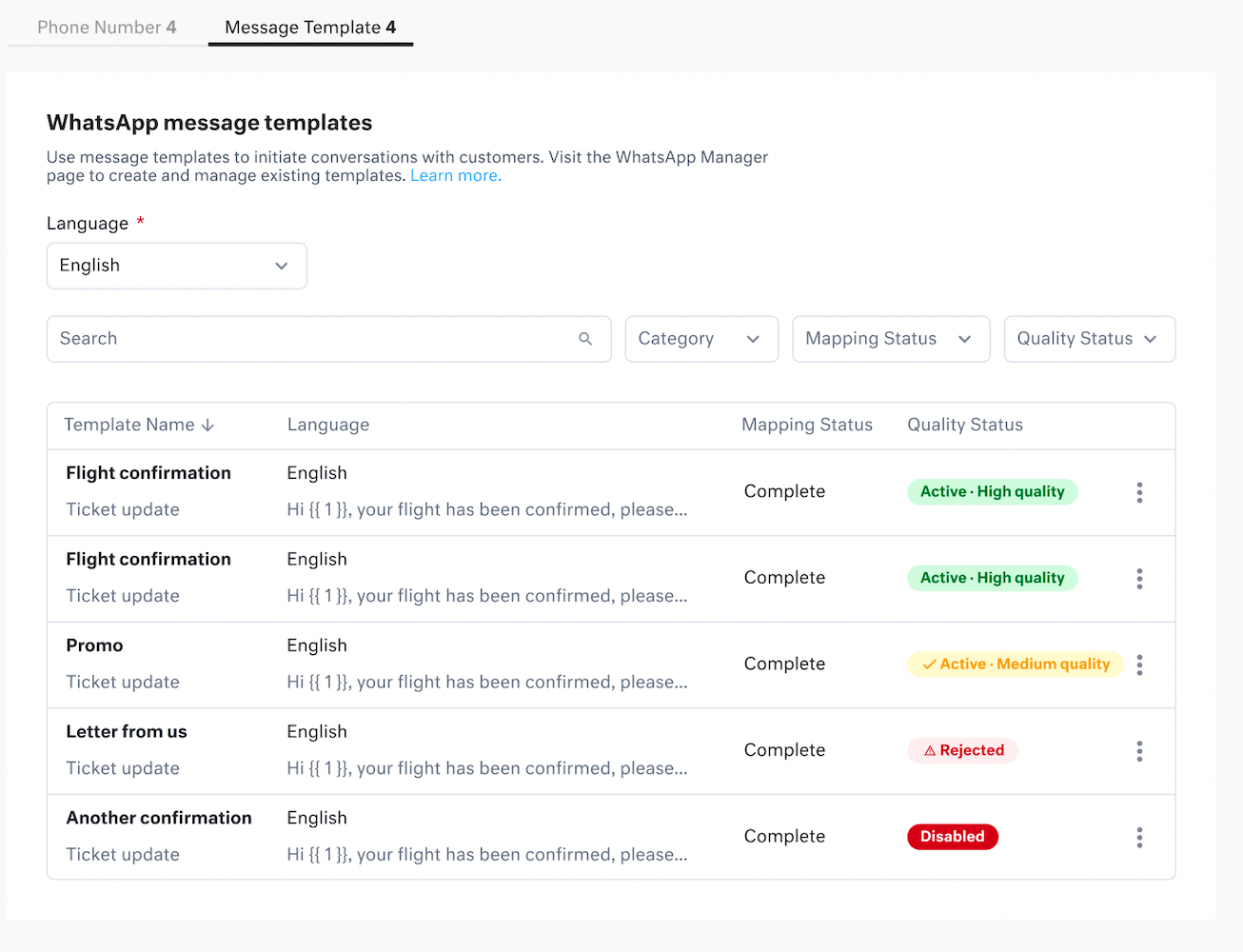Click the Quality Status column header
1243x952 pixels.
tap(964, 426)
